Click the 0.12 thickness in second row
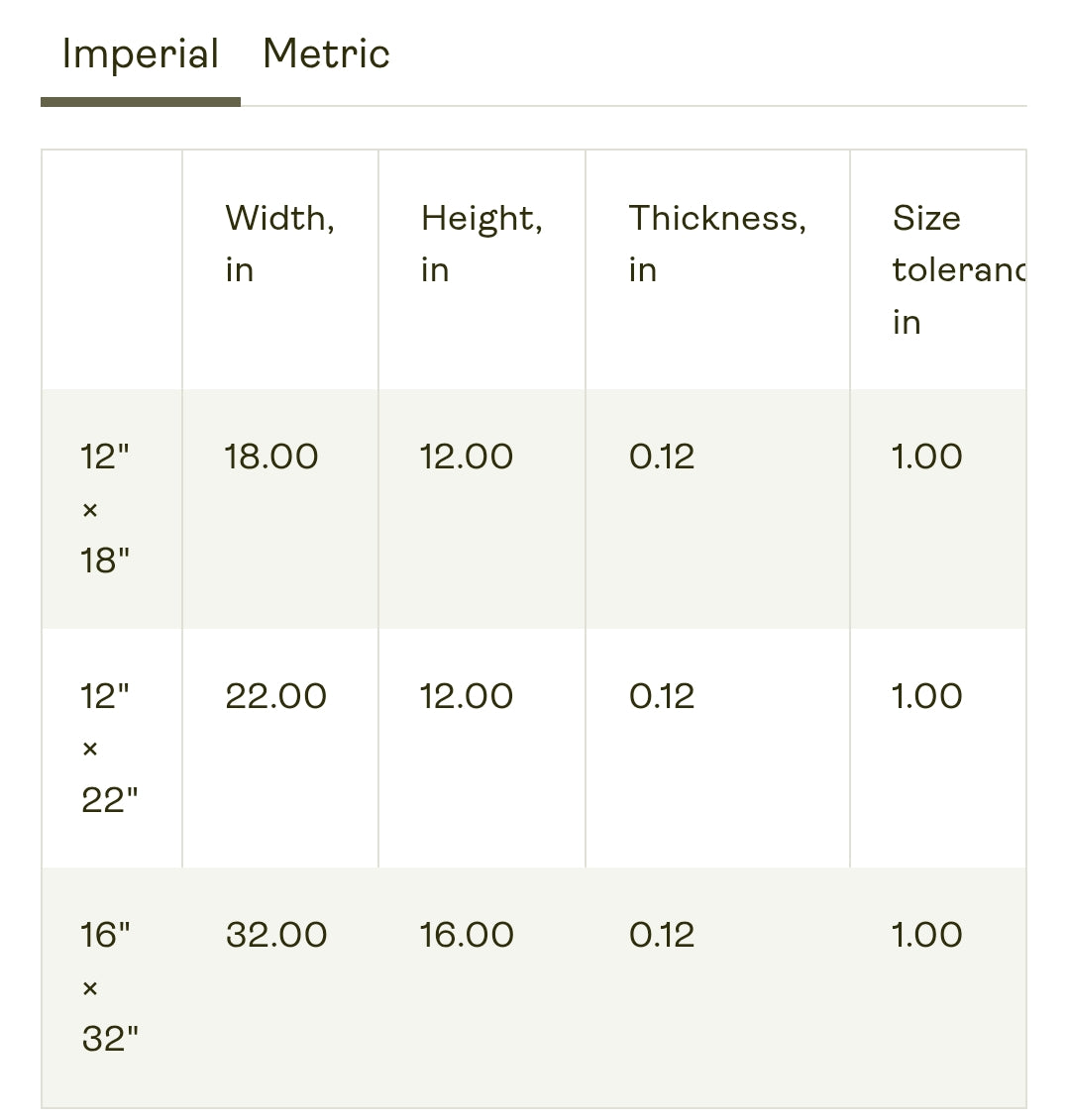Image resolution: width=1068 pixels, height=1120 pixels. 662,696
